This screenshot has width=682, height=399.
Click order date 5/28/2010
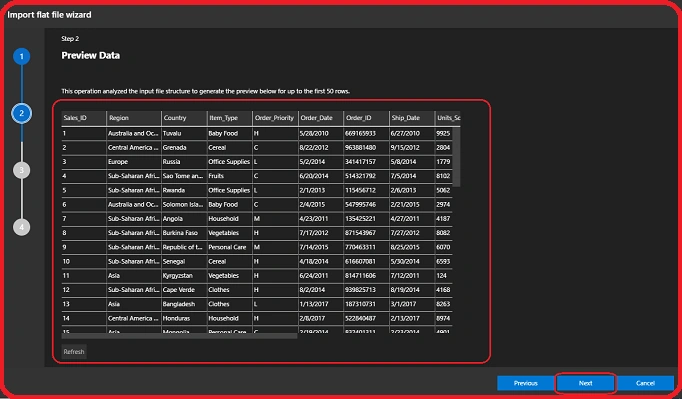pos(321,134)
